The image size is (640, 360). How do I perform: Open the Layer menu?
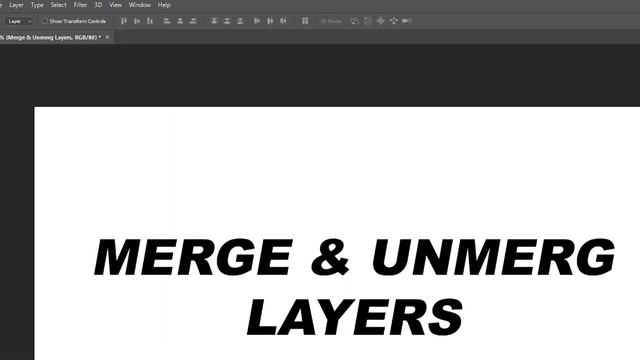pos(16,5)
